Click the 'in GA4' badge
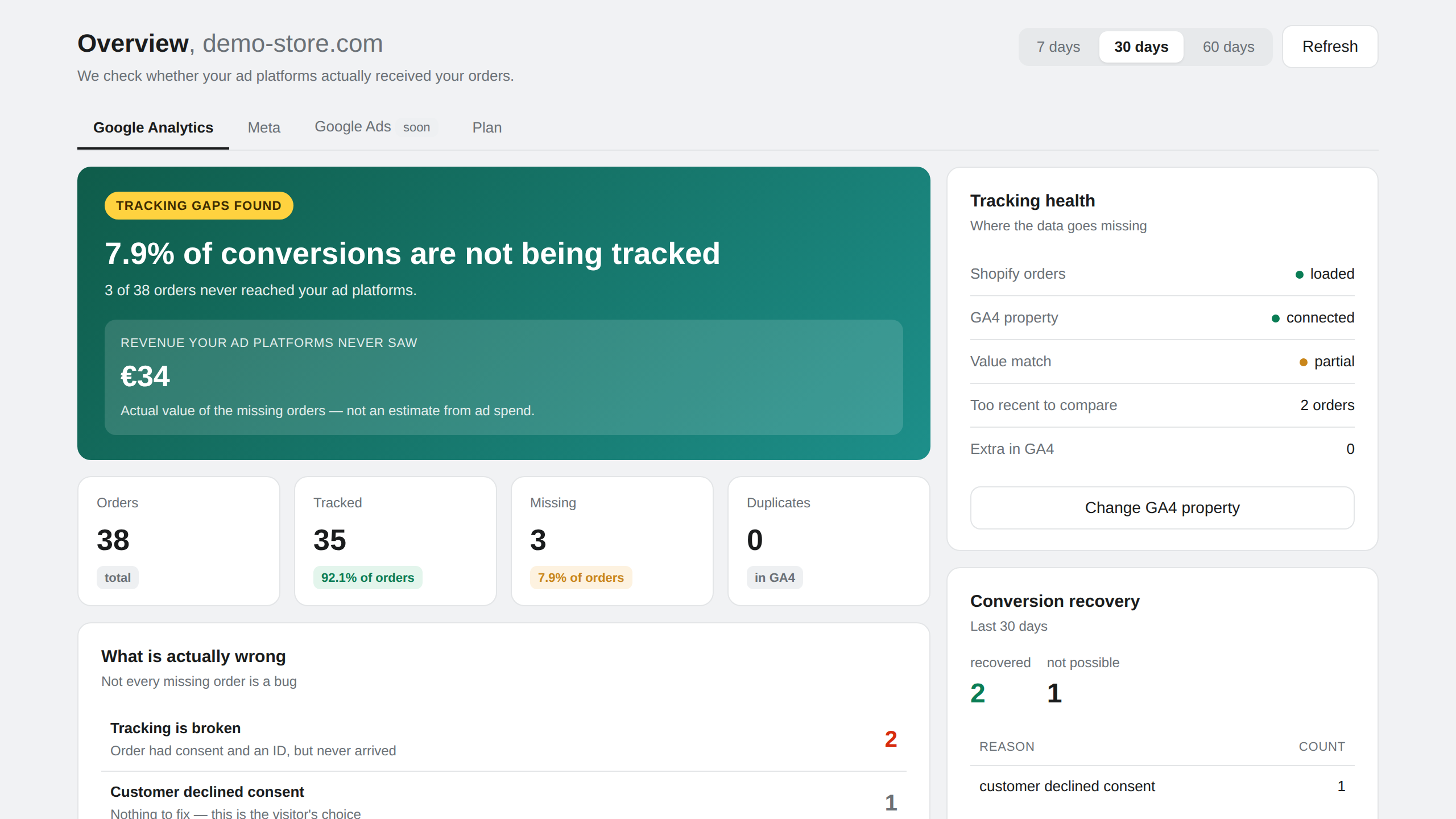The image size is (1456, 819). pos(775,577)
